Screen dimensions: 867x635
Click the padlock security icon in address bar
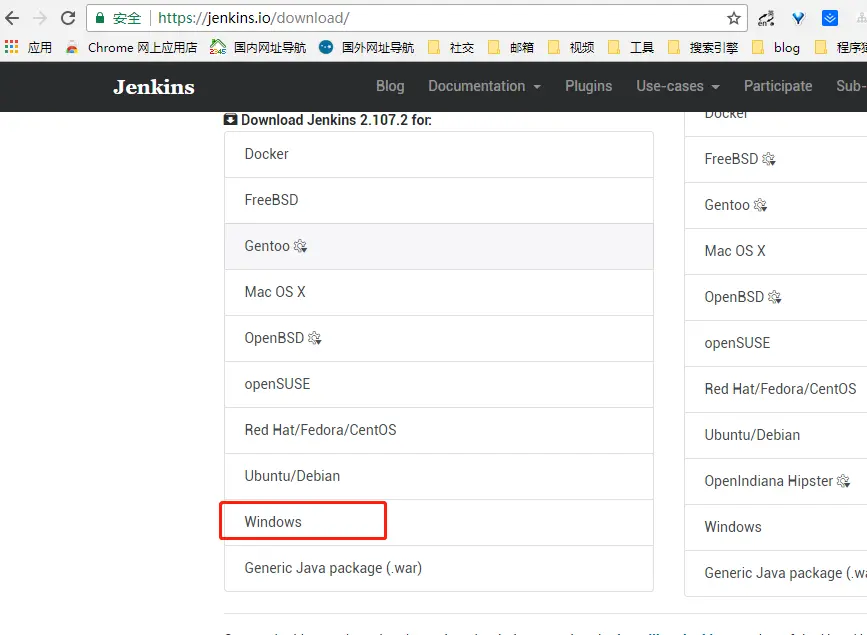point(99,17)
